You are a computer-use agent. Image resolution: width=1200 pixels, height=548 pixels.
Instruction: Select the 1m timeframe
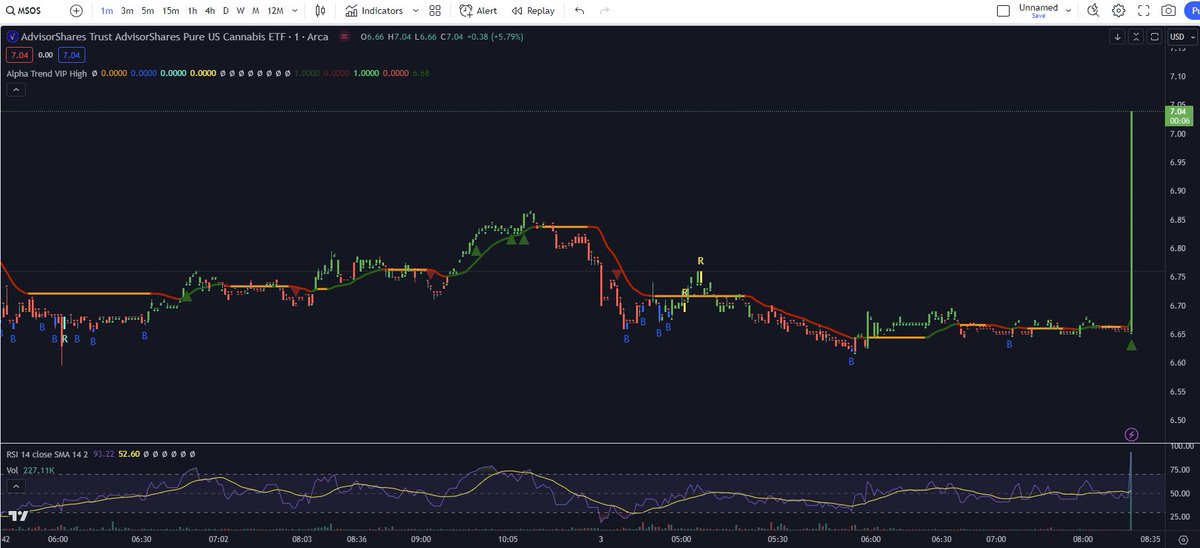pyautogui.click(x=107, y=11)
